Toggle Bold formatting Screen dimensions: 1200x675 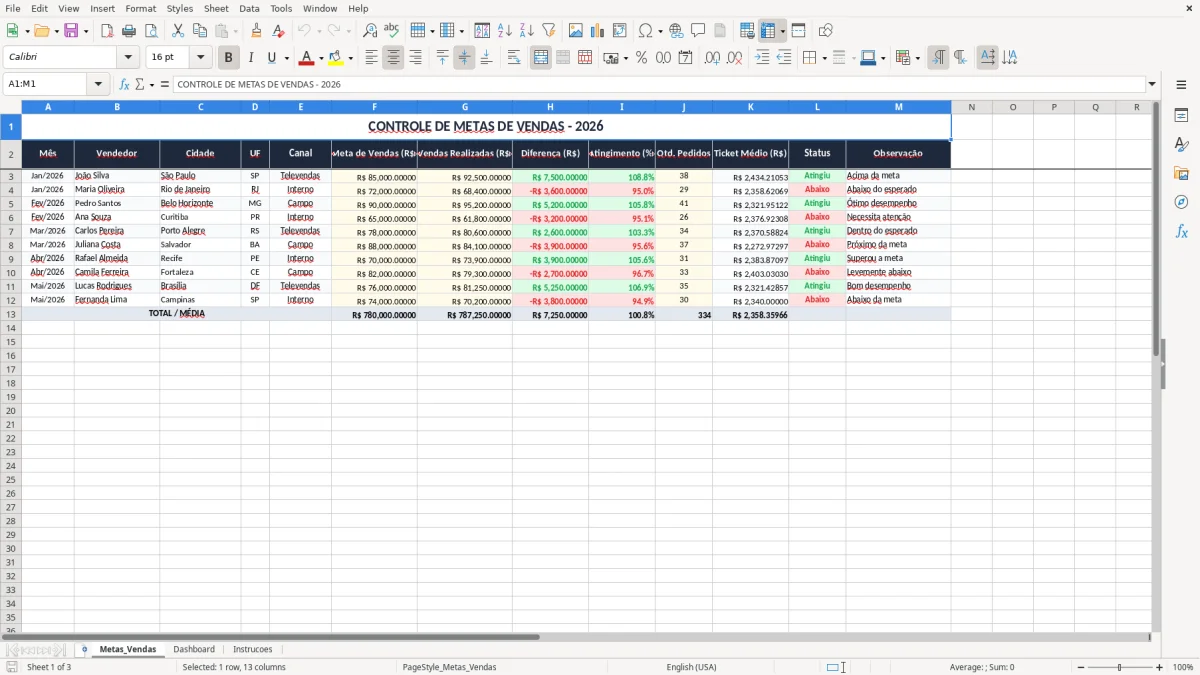coord(228,58)
